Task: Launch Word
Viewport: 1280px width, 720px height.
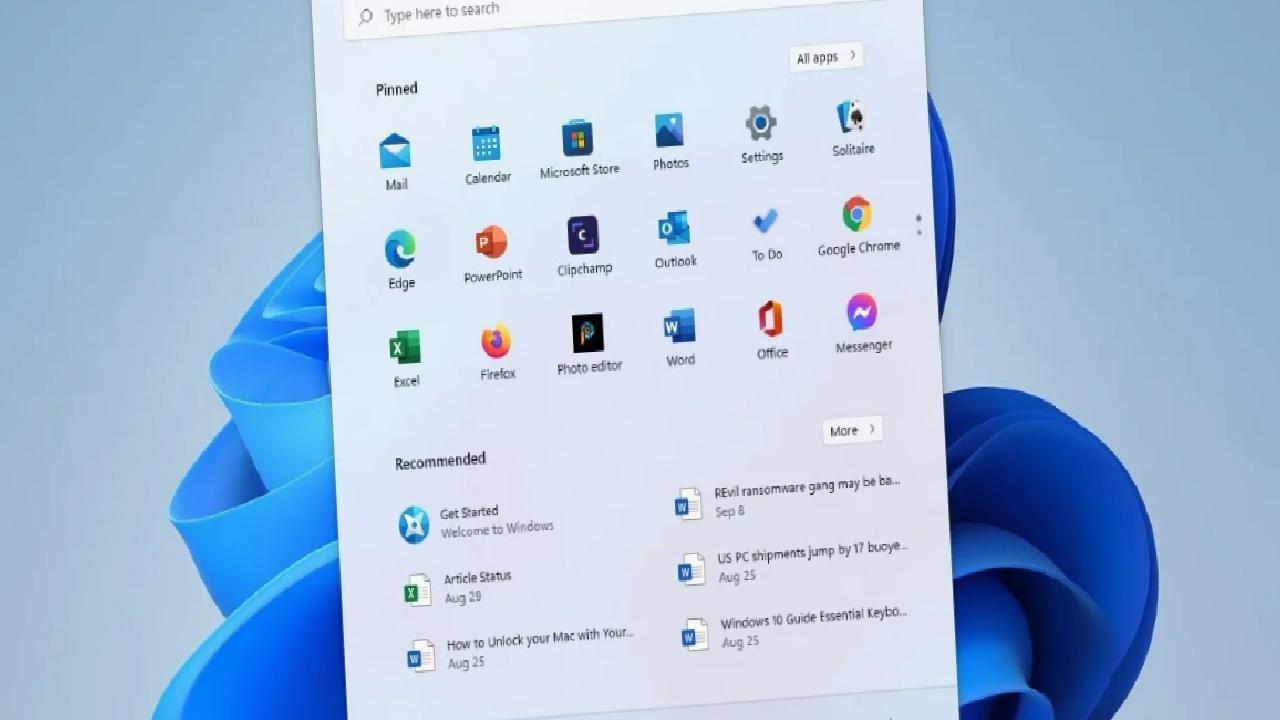Action: click(x=680, y=338)
